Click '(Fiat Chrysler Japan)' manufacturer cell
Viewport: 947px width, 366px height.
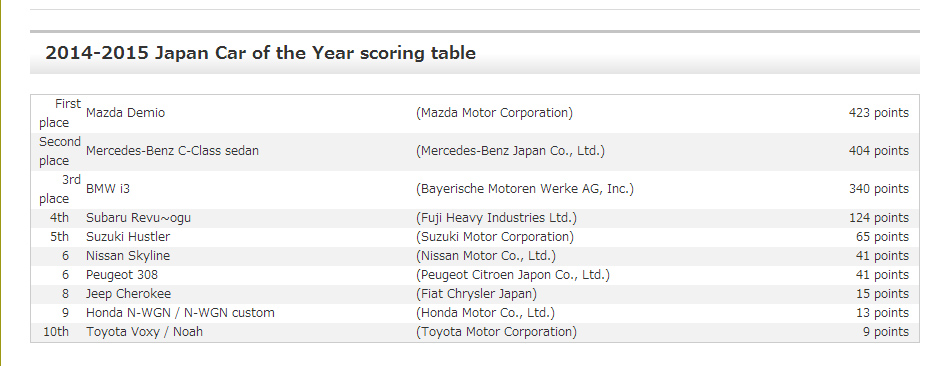[477, 294]
